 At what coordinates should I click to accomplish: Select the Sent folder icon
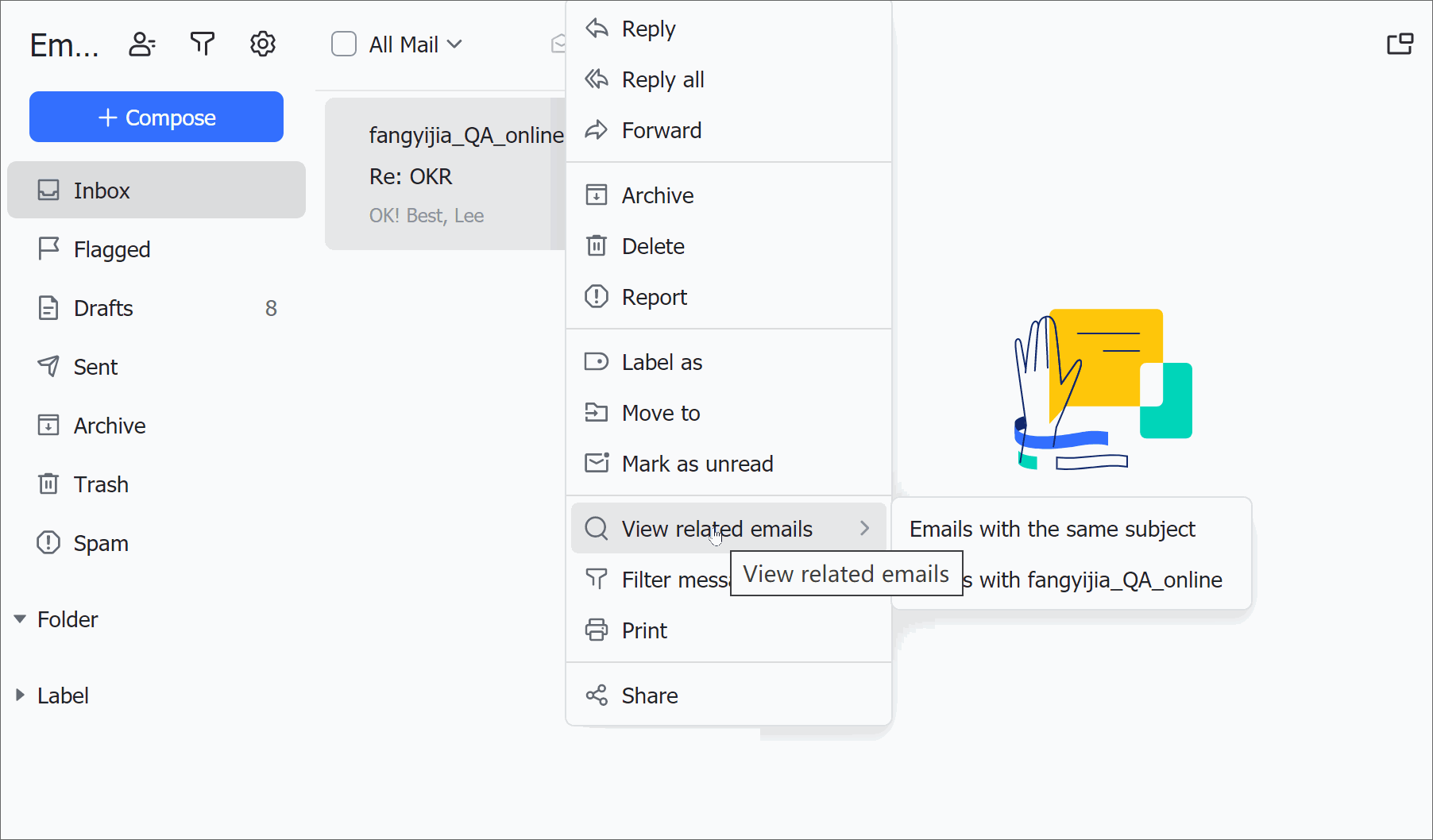pyautogui.click(x=48, y=366)
